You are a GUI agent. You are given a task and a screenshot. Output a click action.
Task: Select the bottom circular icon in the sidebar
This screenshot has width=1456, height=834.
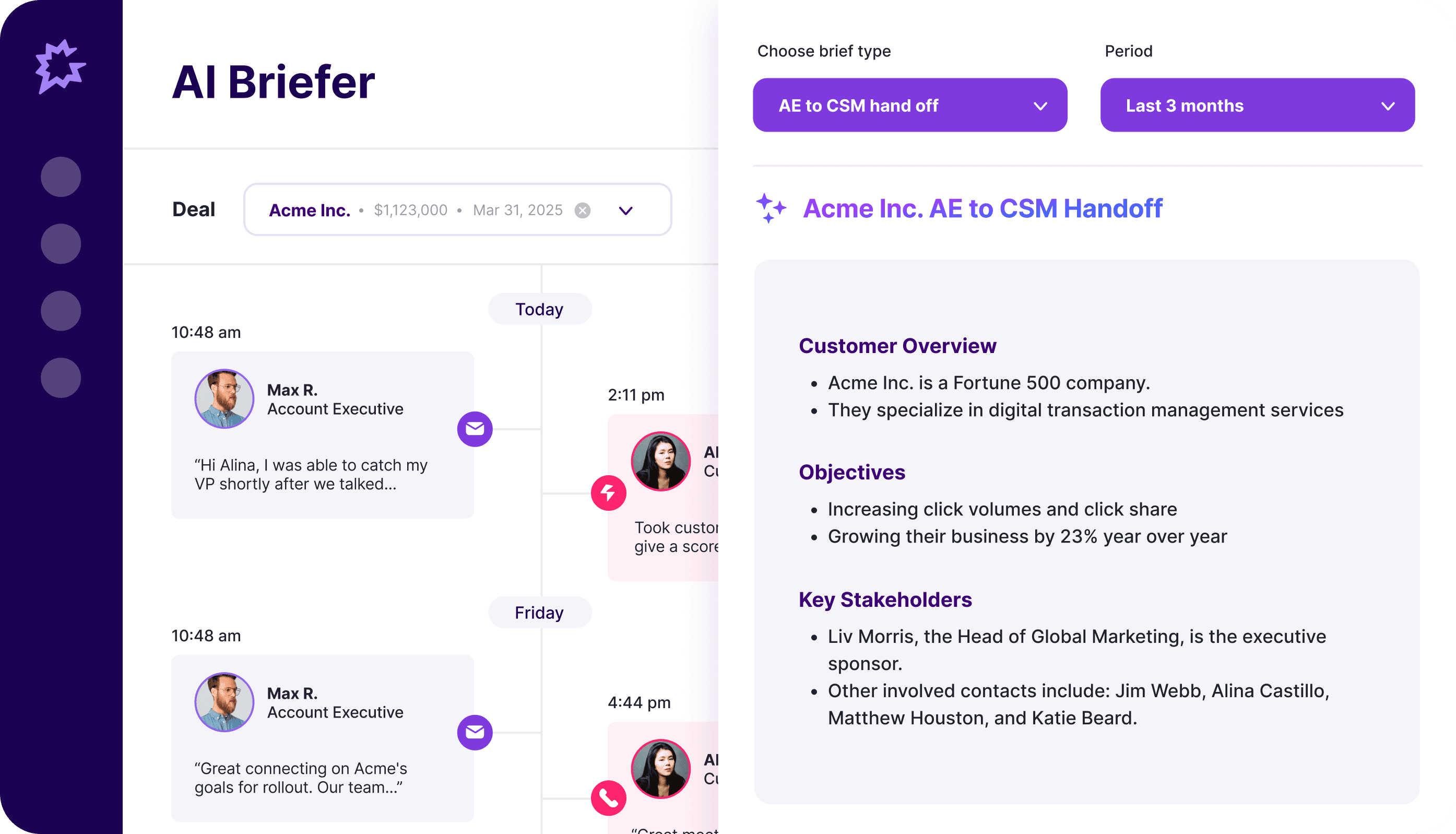point(61,378)
